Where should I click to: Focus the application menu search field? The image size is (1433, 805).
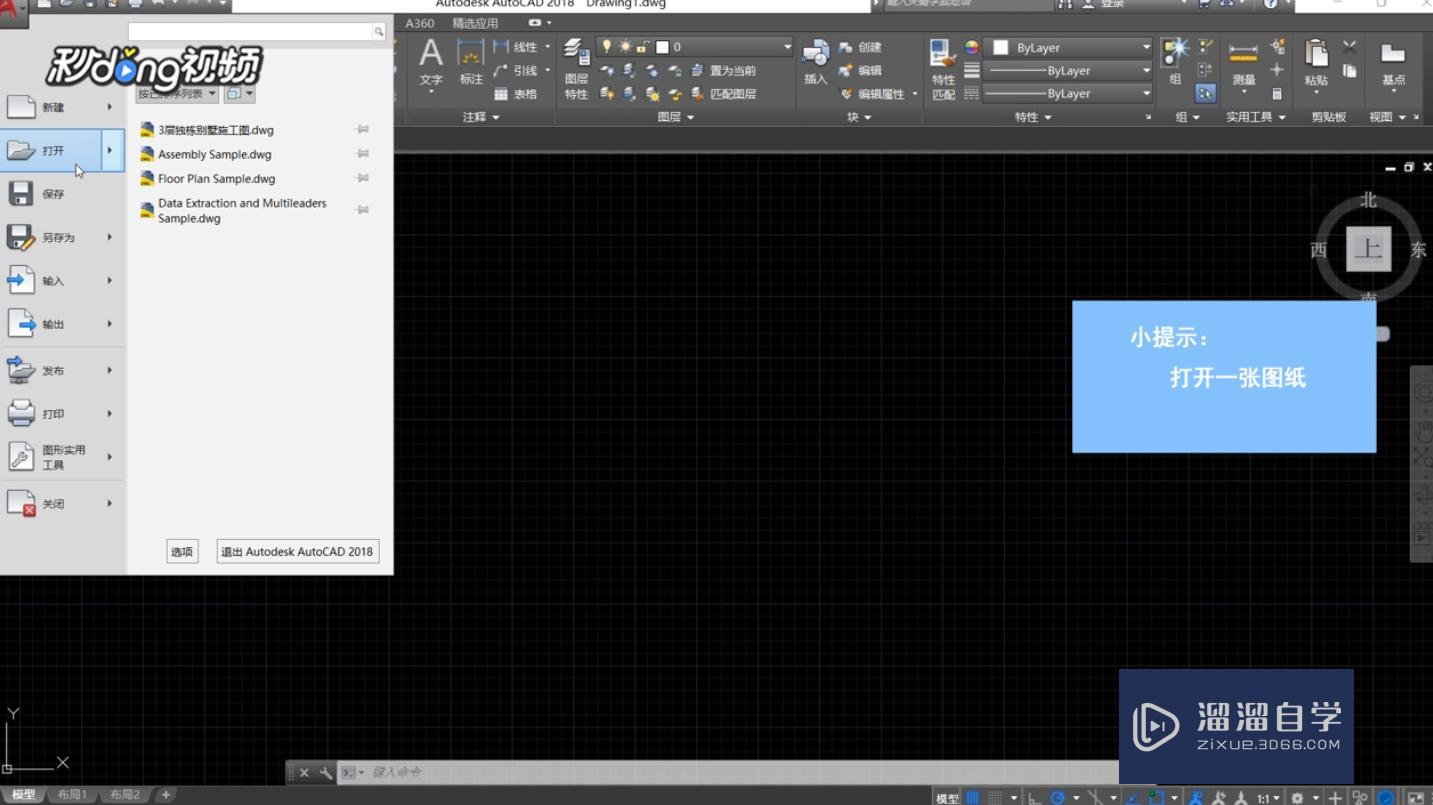(250, 32)
